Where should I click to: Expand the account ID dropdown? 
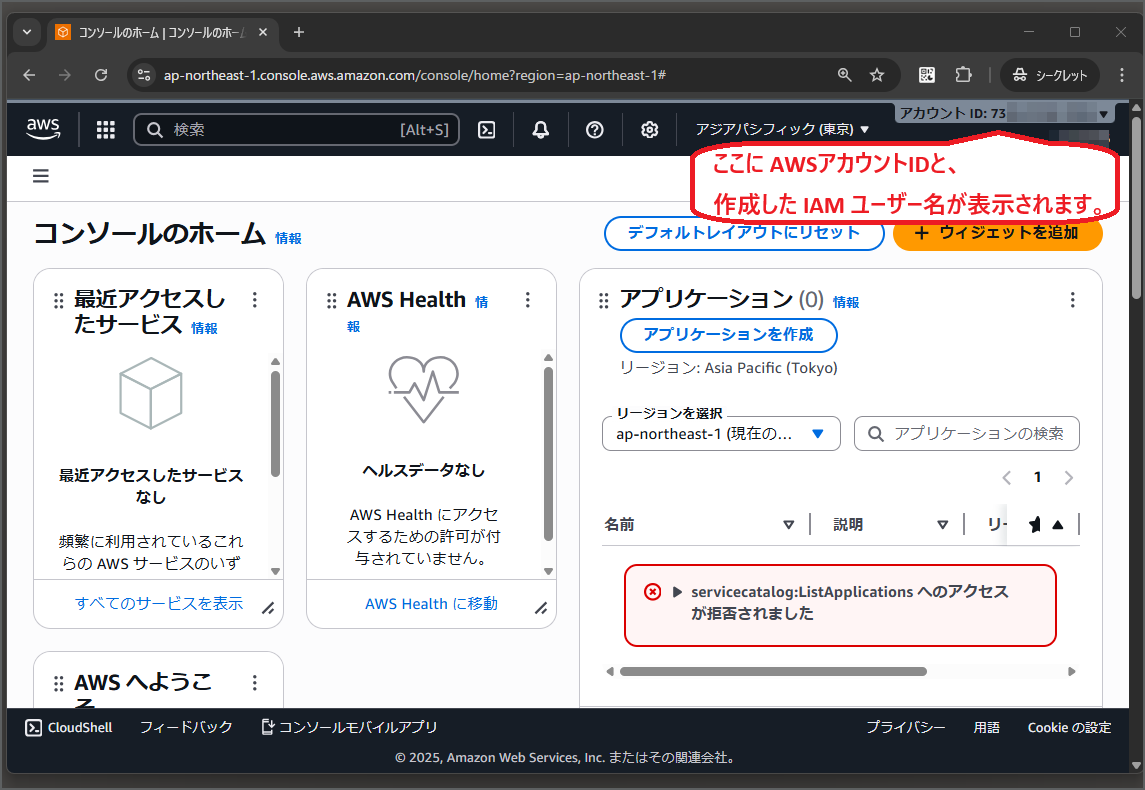(1102, 112)
